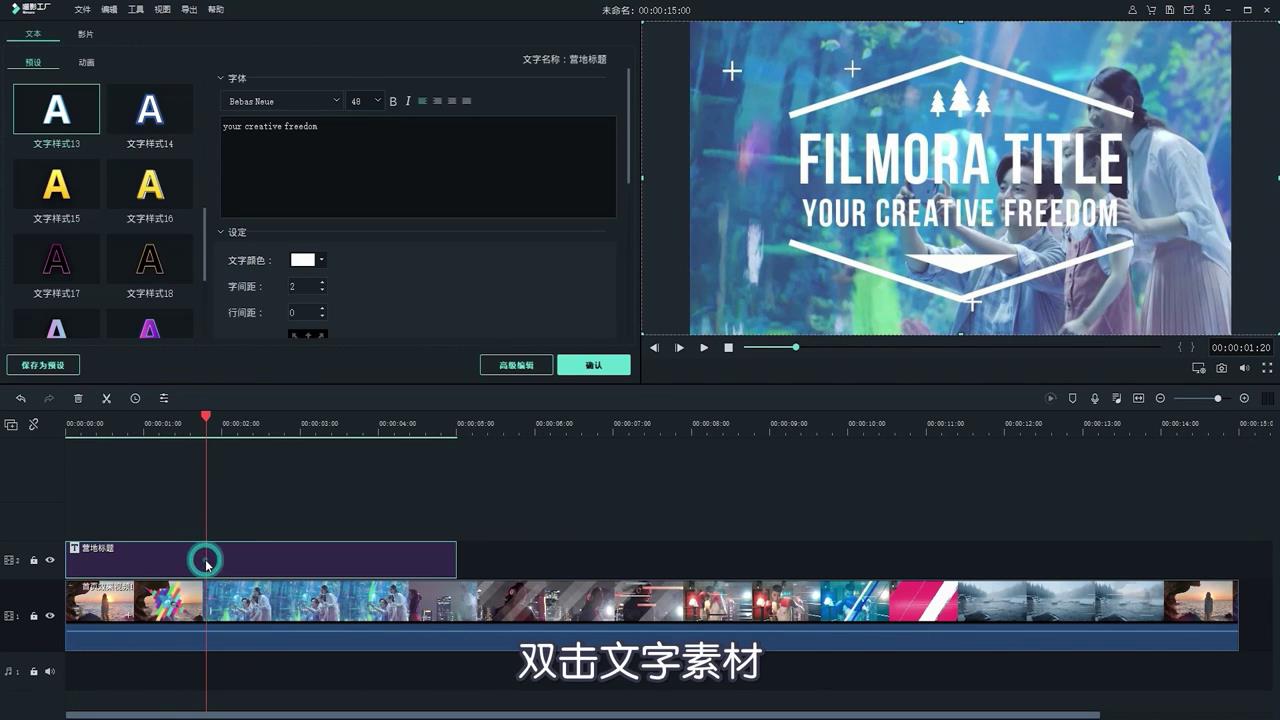
Task: Hide title track 2 with eye icon
Action: pos(50,561)
